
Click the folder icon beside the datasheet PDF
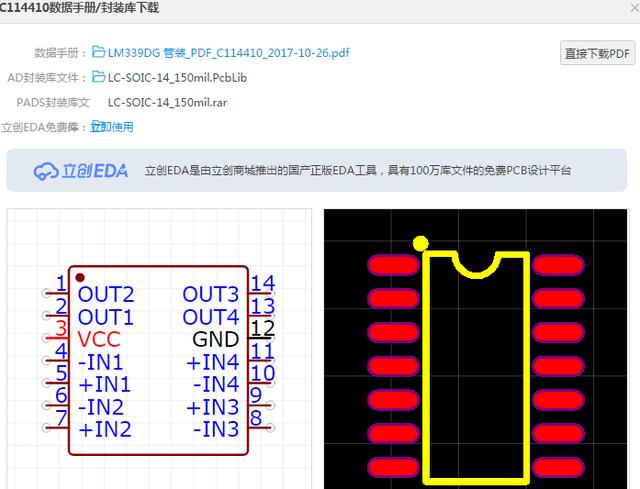98,52
